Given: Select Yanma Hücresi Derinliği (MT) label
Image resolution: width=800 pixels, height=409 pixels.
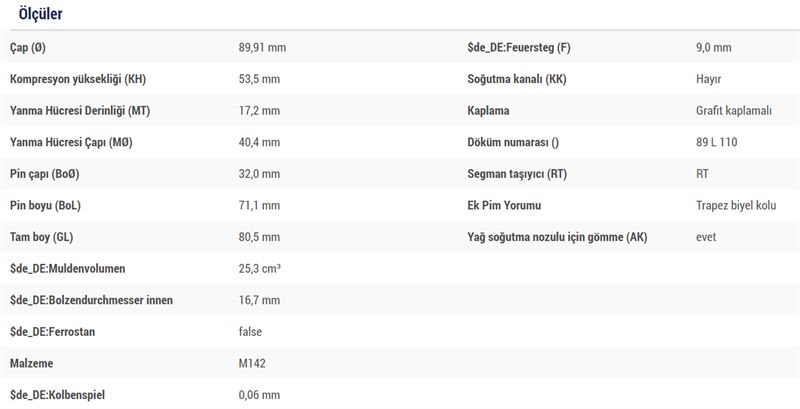Looking at the screenshot, I should click(80, 111).
